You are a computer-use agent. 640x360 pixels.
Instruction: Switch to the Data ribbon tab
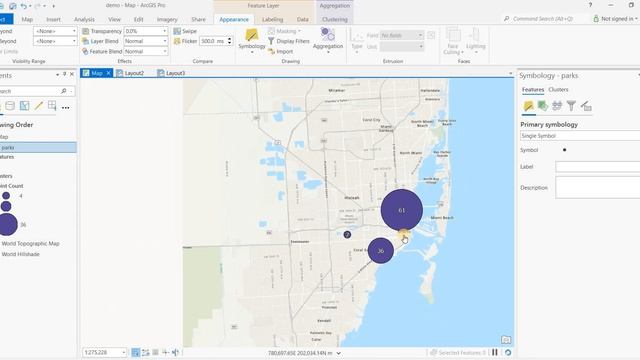(302, 19)
